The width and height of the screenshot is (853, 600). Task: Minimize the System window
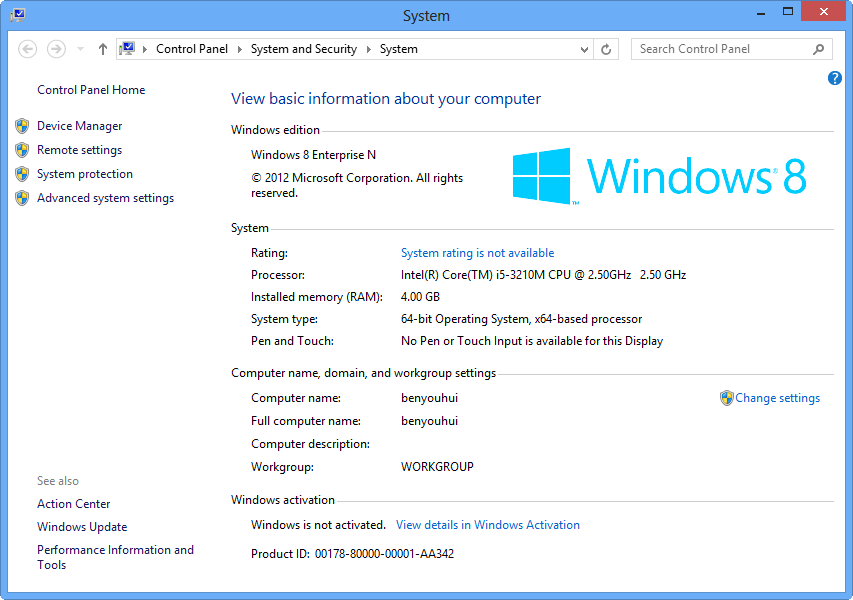coord(761,13)
